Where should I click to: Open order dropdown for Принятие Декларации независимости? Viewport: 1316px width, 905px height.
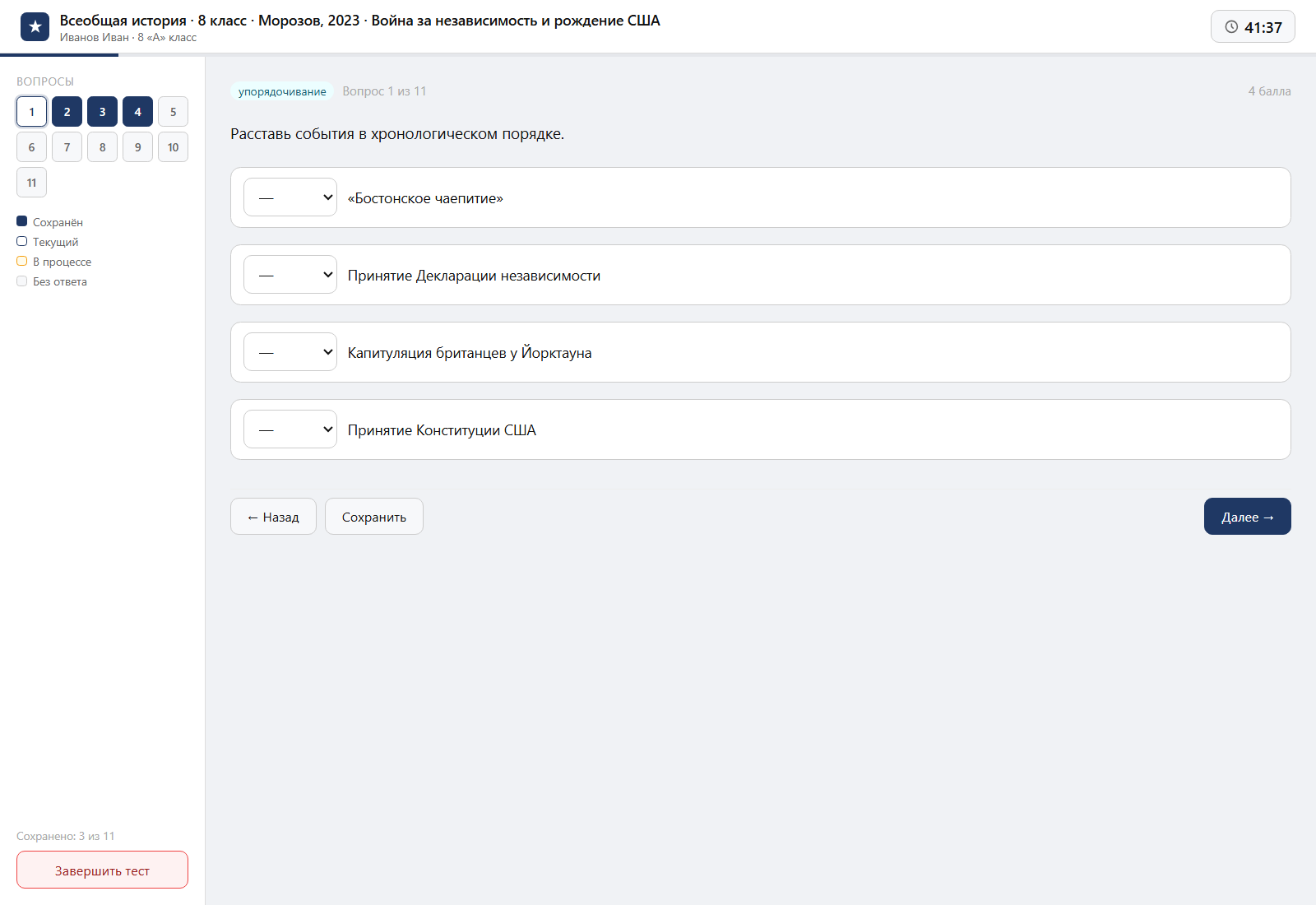290,275
